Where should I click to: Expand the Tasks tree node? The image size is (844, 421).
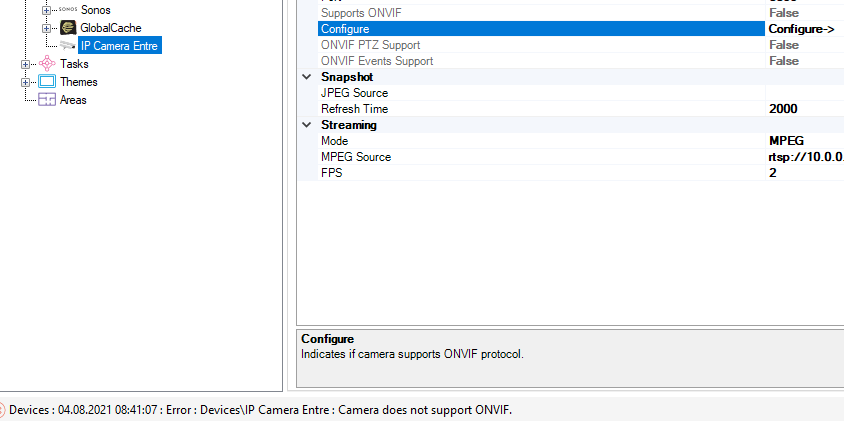tap(25, 64)
